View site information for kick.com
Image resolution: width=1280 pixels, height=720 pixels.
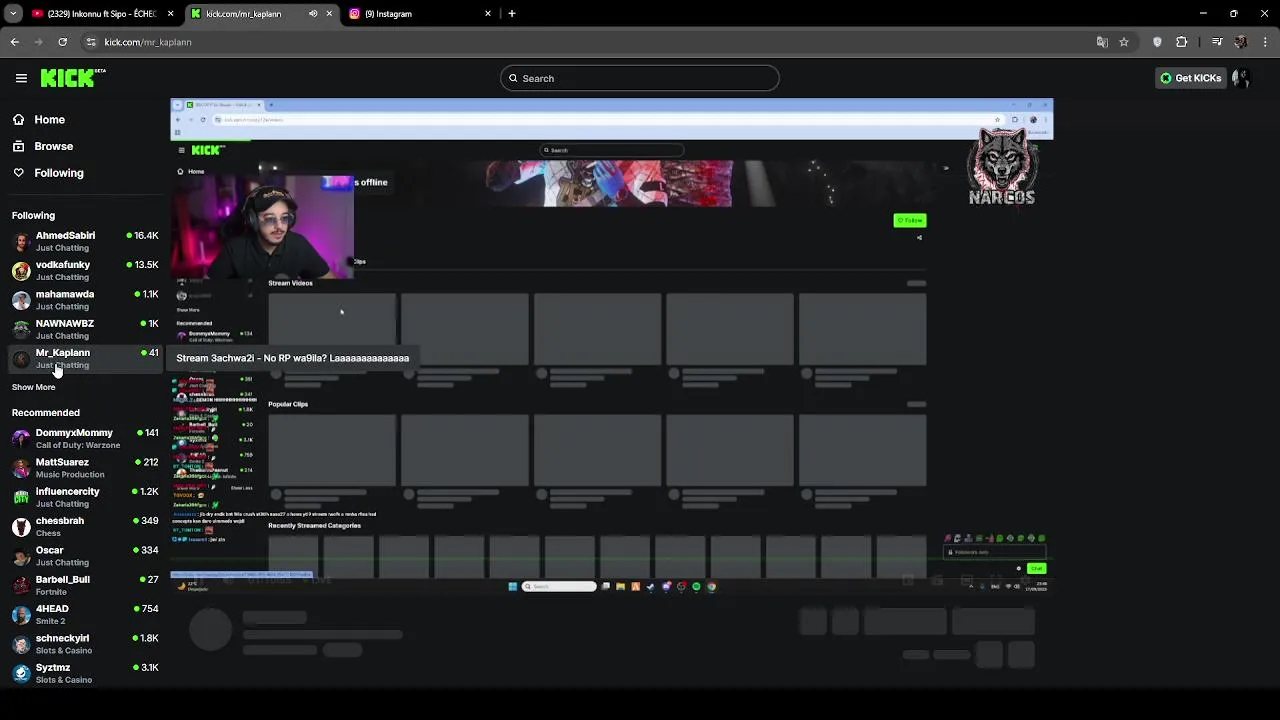[91, 42]
